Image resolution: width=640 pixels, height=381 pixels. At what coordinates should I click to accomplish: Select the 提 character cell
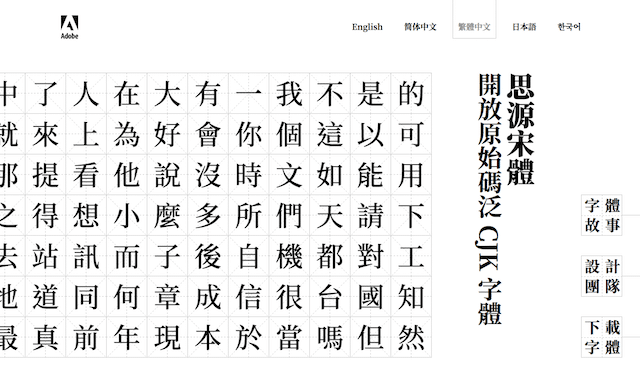pyautogui.click(x=45, y=175)
